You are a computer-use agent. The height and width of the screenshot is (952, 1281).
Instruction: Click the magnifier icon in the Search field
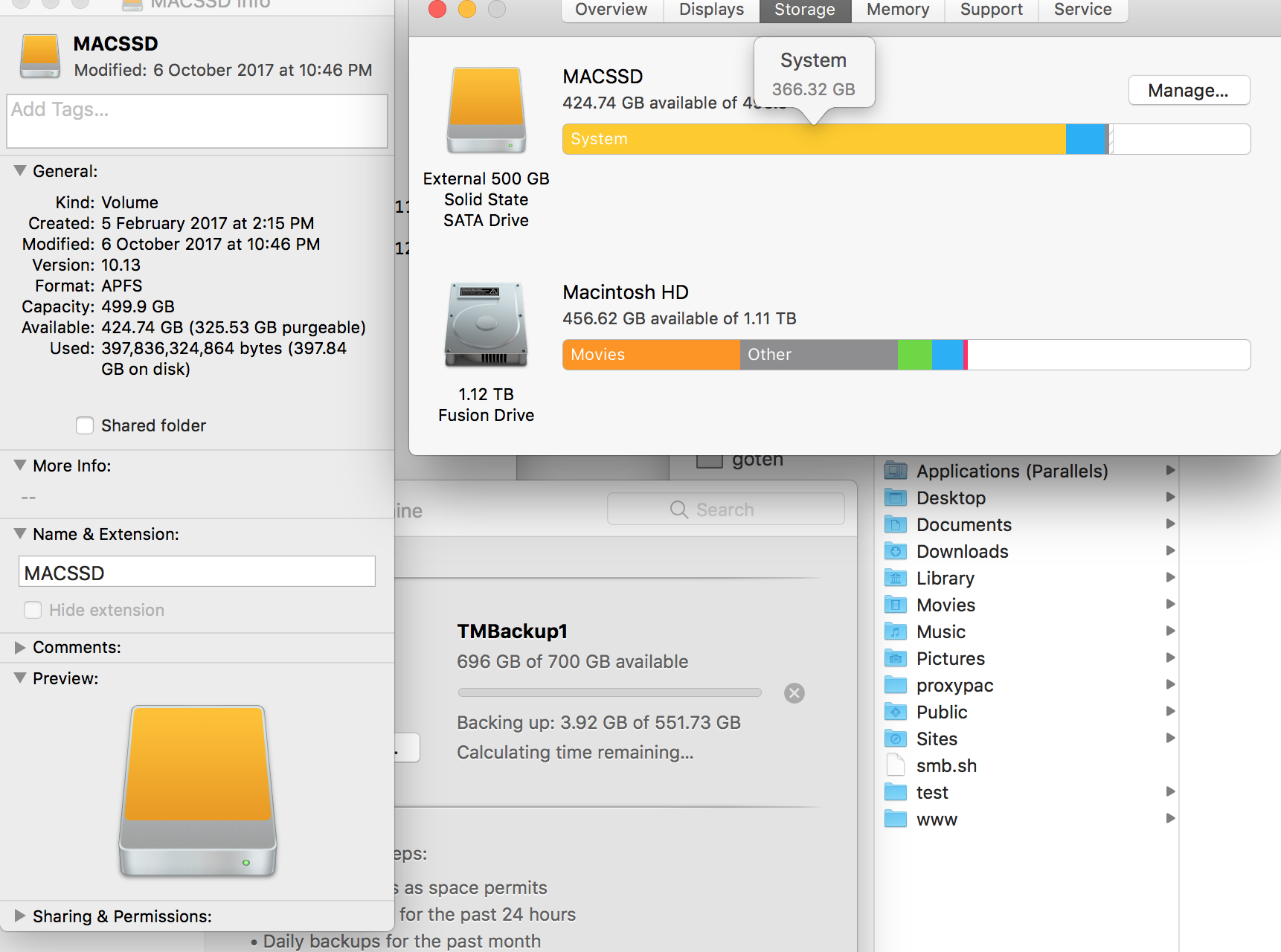tap(678, 509)
